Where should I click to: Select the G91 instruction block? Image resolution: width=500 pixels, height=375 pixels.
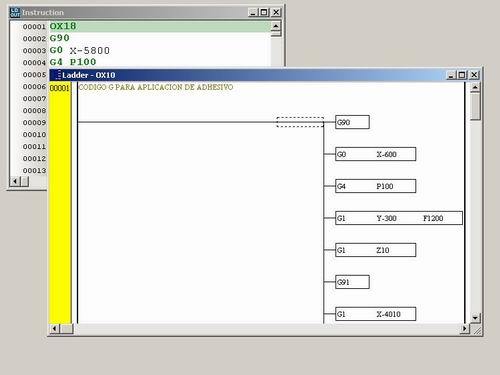point(352,282)
